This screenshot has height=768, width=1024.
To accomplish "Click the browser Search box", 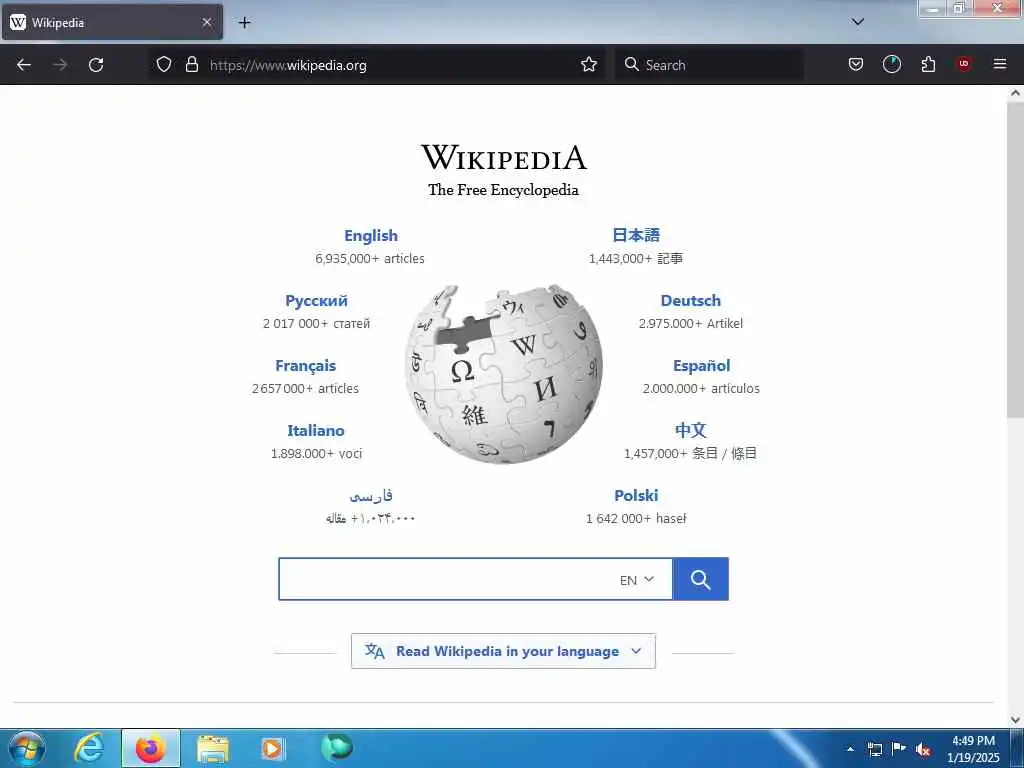I will [709, 65].
